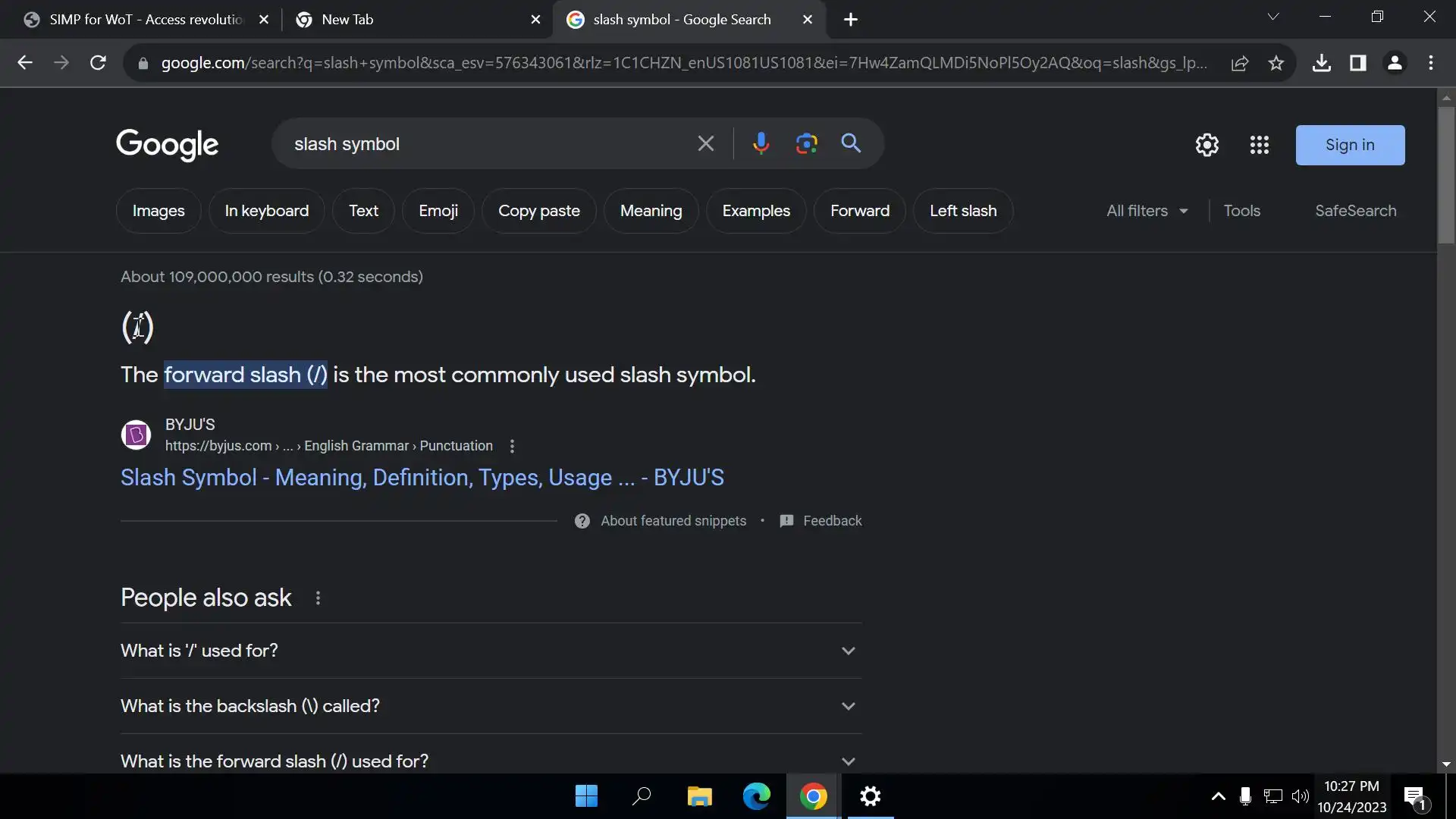Clear the search box with X icon

tap(705, 143)
